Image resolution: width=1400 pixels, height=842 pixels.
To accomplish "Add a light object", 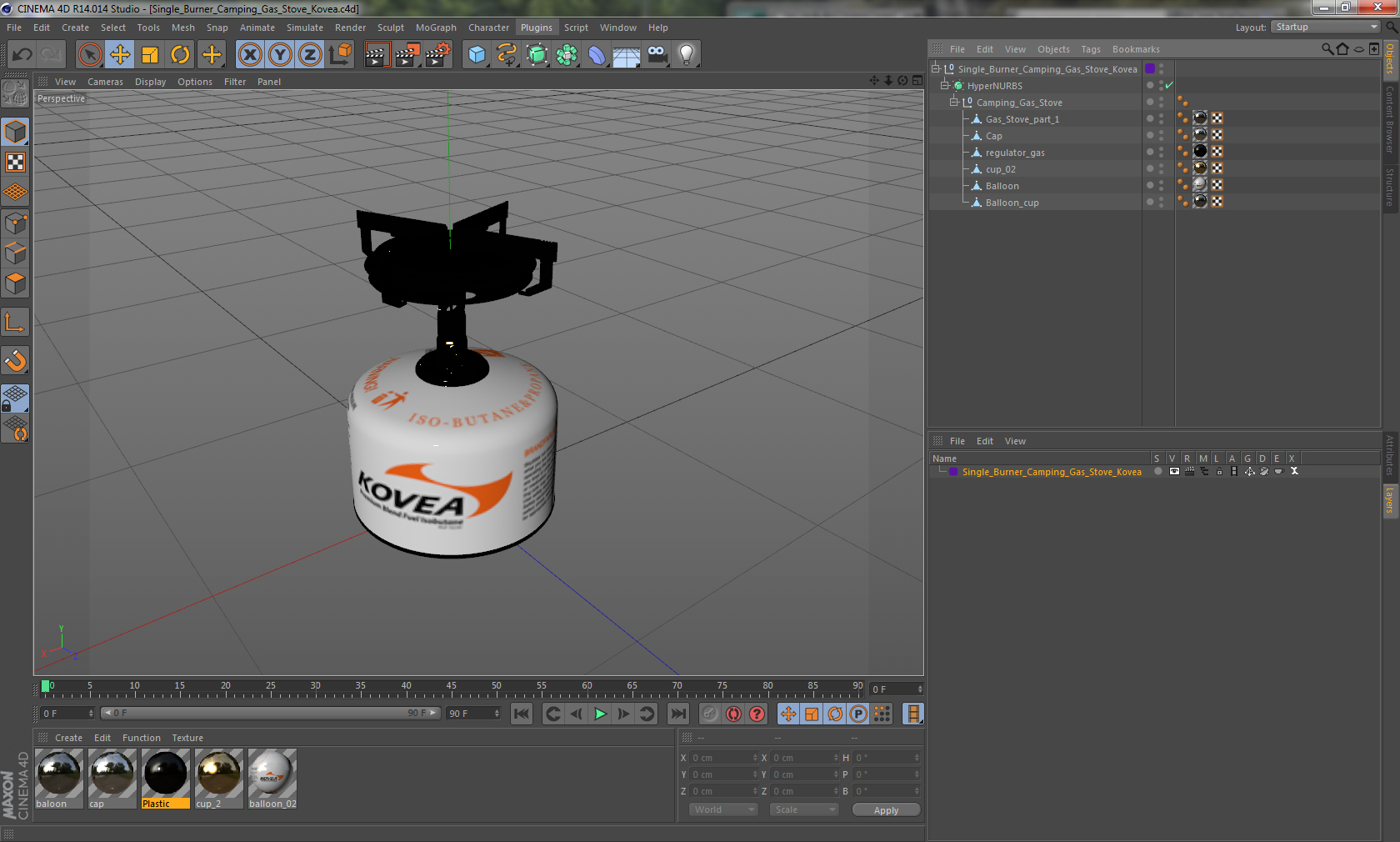I will [x=687, y=55].
